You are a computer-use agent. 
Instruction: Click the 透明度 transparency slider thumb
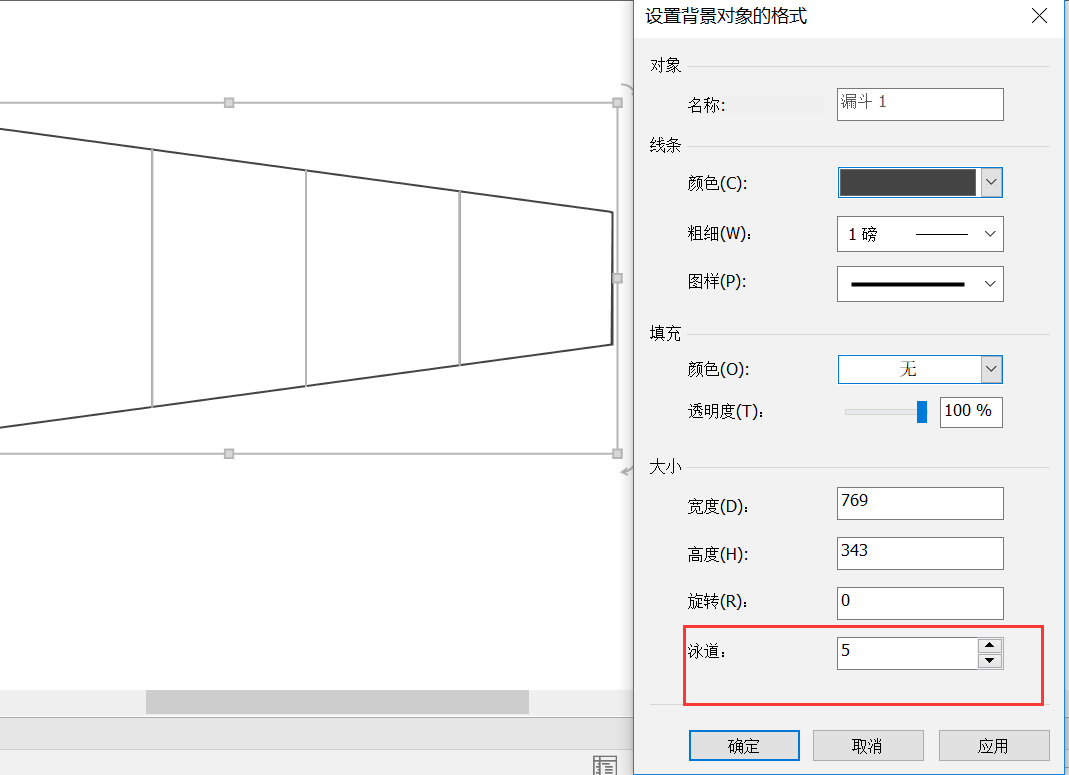[922, 412]
